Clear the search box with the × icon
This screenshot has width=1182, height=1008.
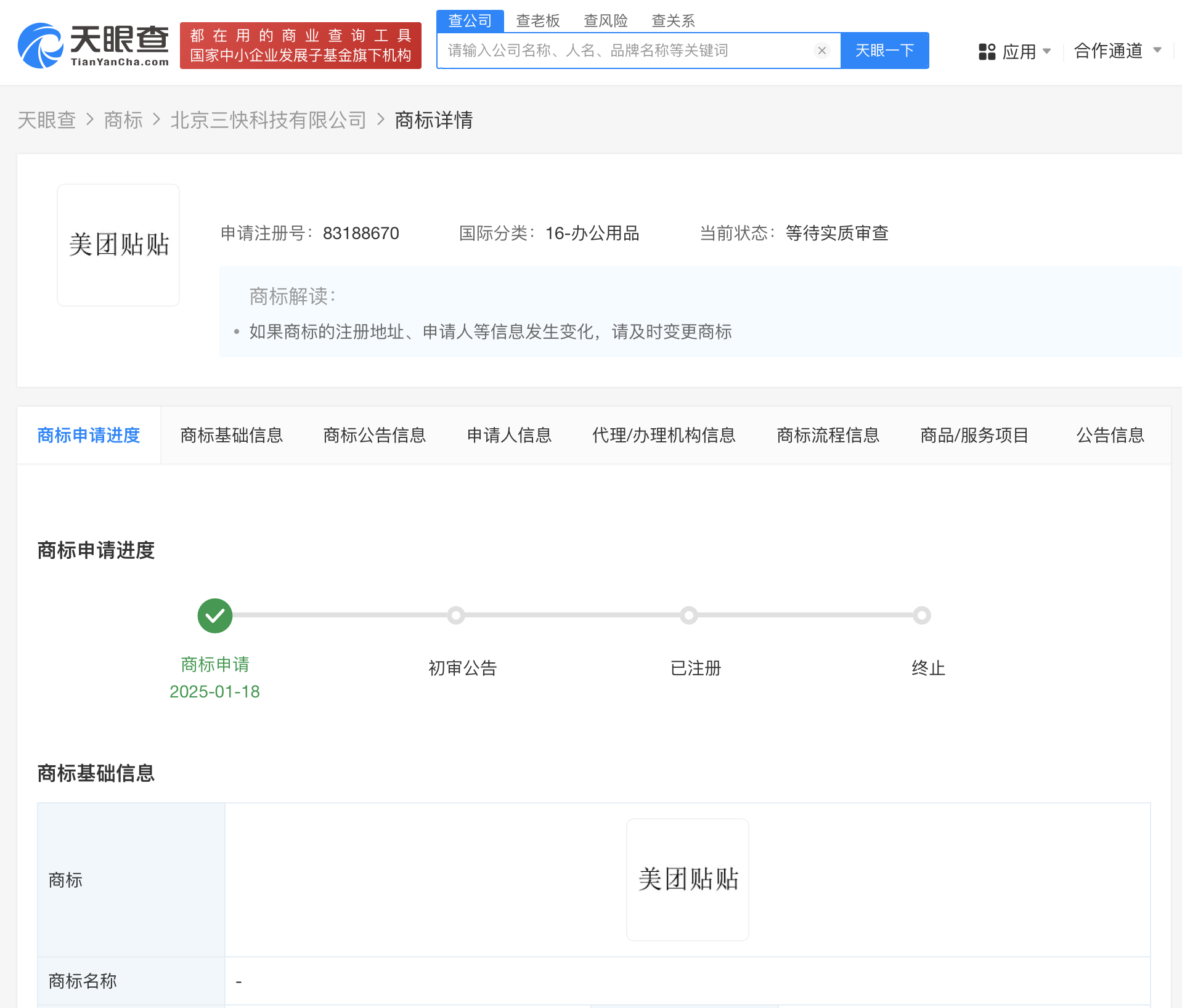click(x=822, y=51)
